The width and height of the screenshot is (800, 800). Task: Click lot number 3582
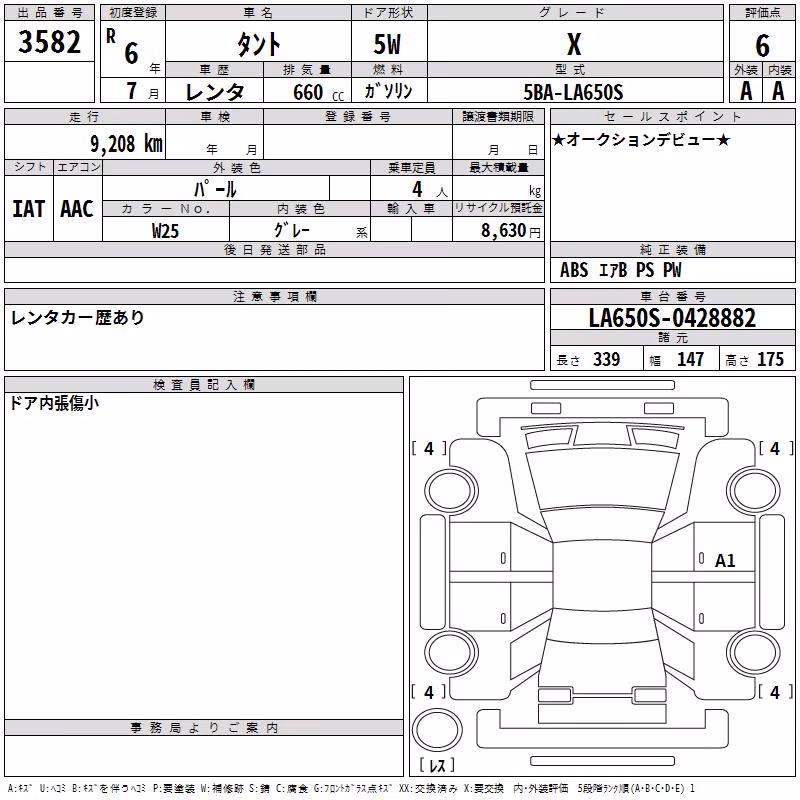[49, 42]
